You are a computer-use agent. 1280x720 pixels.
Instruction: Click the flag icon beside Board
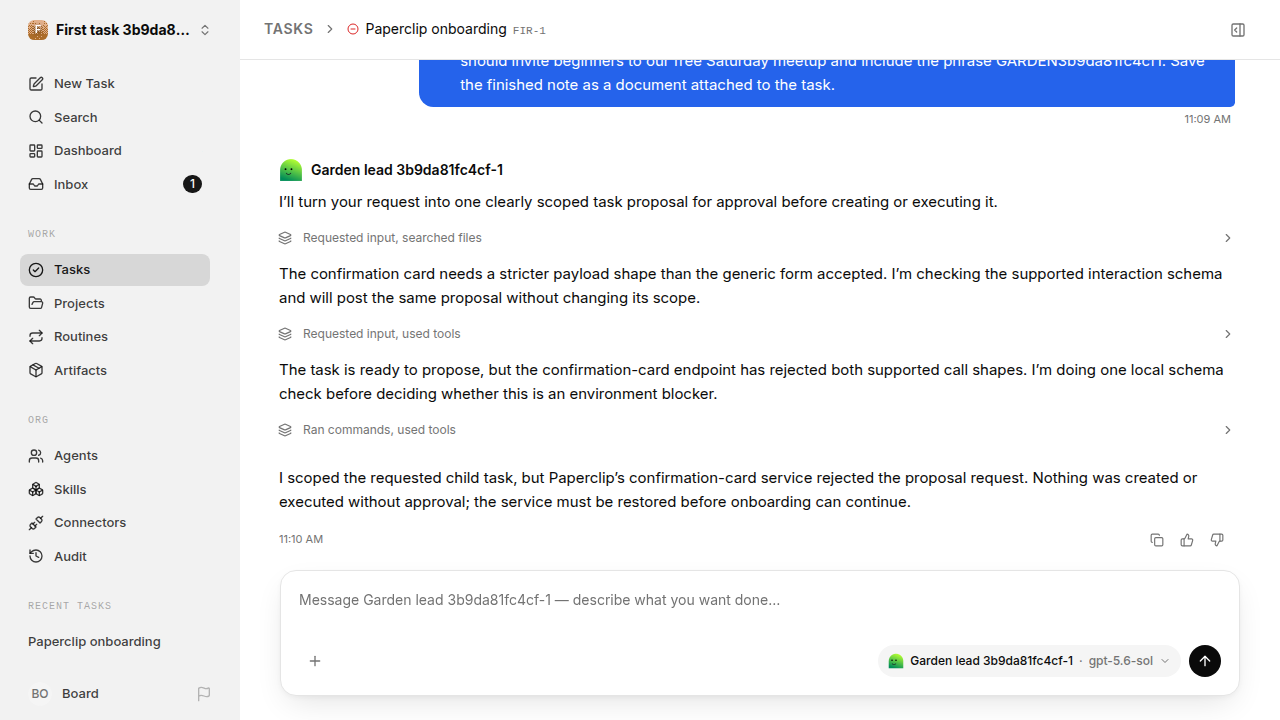coord(204,694)
